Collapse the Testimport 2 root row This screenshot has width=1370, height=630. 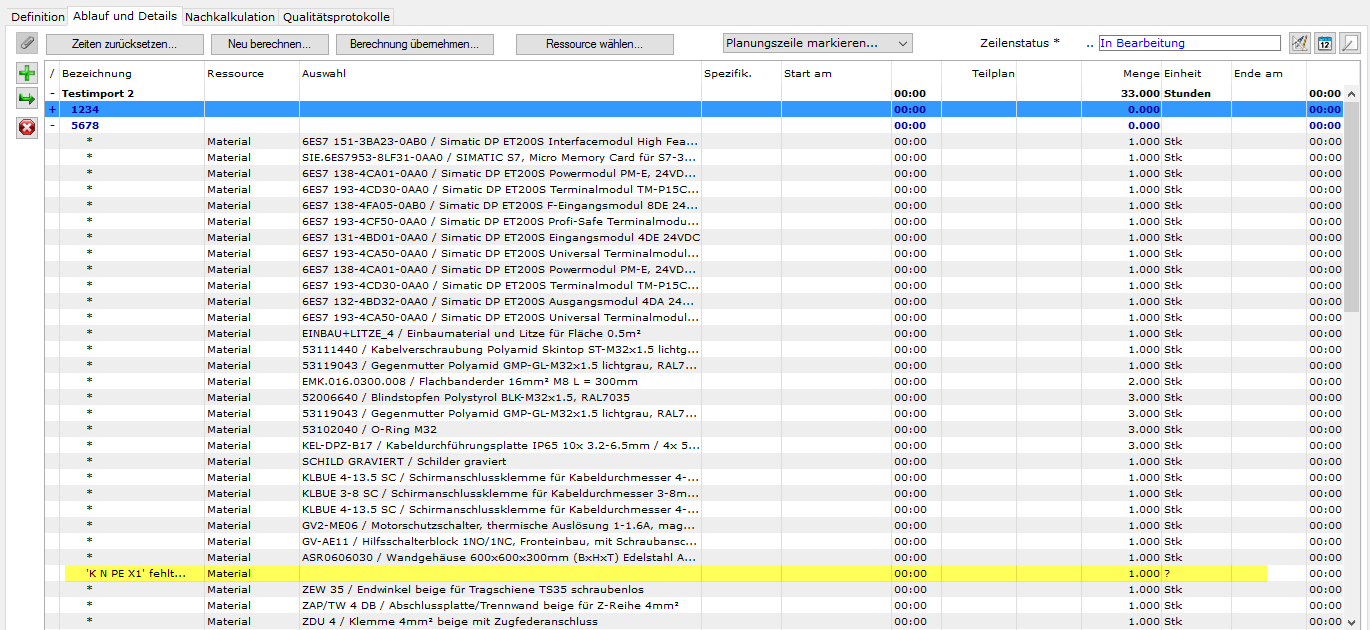[52, 94]
